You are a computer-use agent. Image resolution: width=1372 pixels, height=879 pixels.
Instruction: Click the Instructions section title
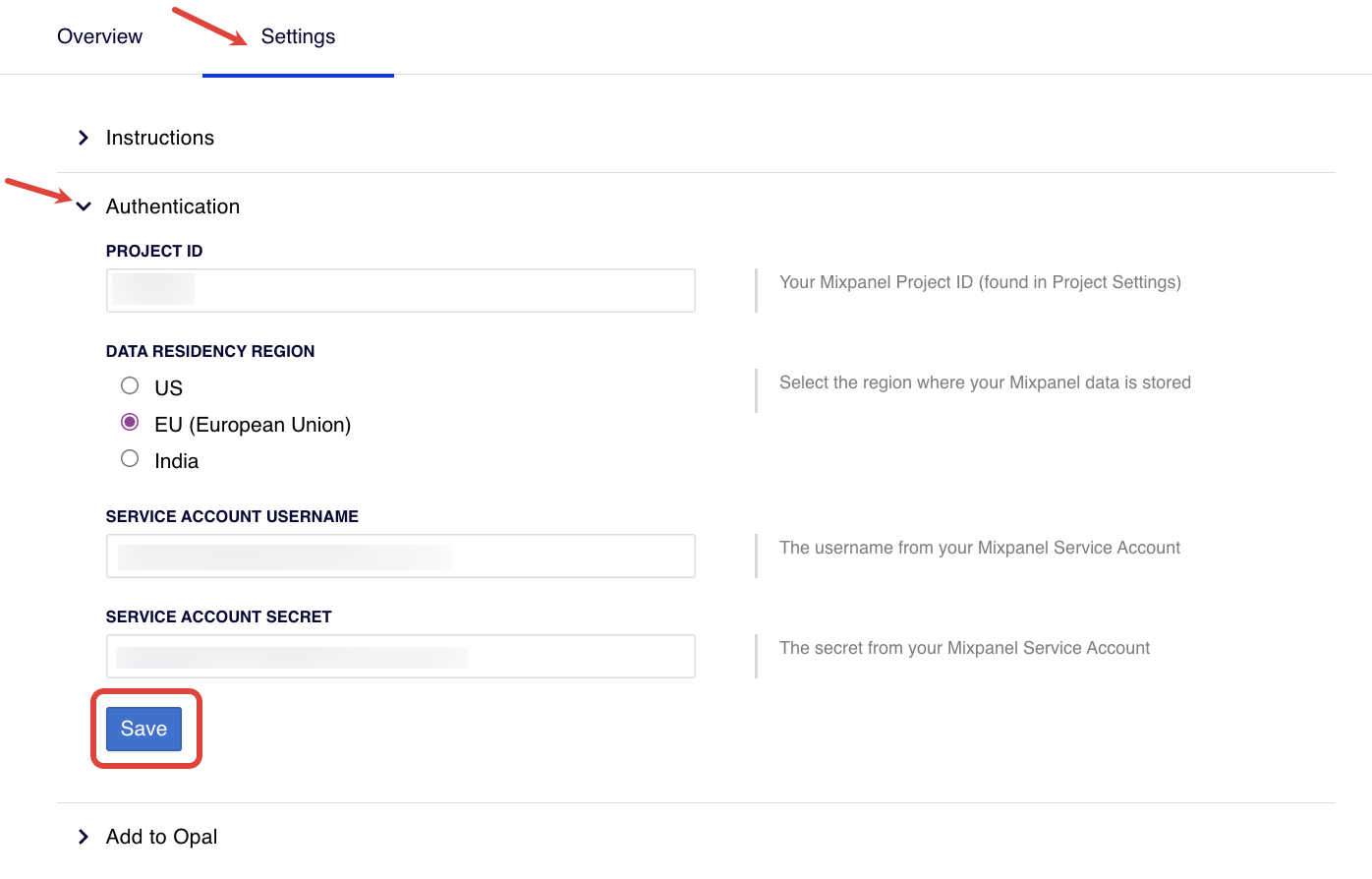click(x=160, y=138)
